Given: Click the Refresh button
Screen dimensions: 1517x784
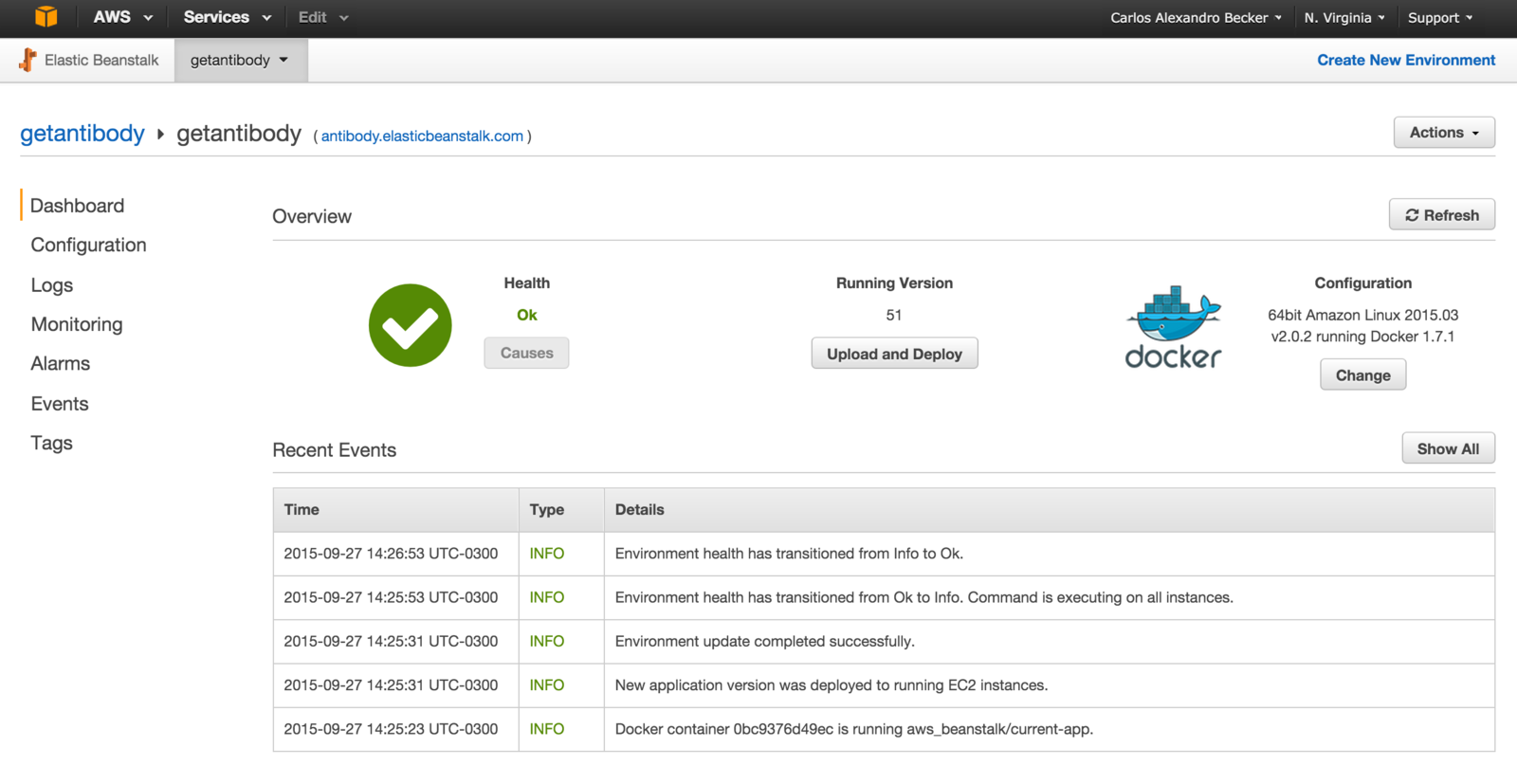Looking at the screenshot, I should (1442, 215).
